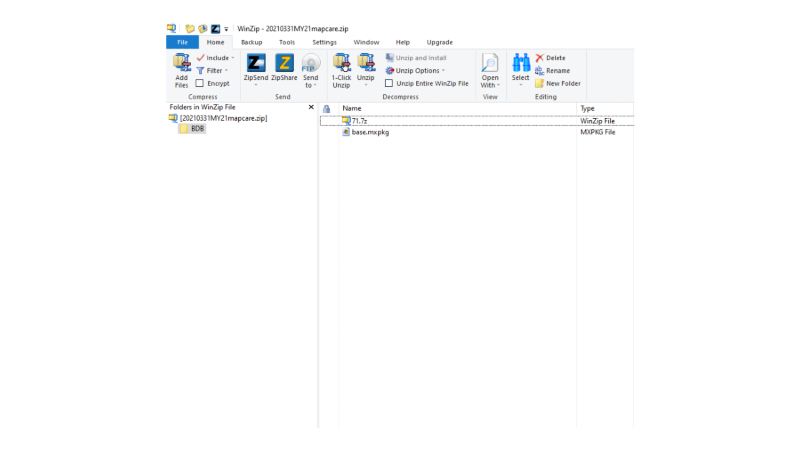Click the lock column header icon
This screenshot has width=800, height=450.
(x=327, y=109)
